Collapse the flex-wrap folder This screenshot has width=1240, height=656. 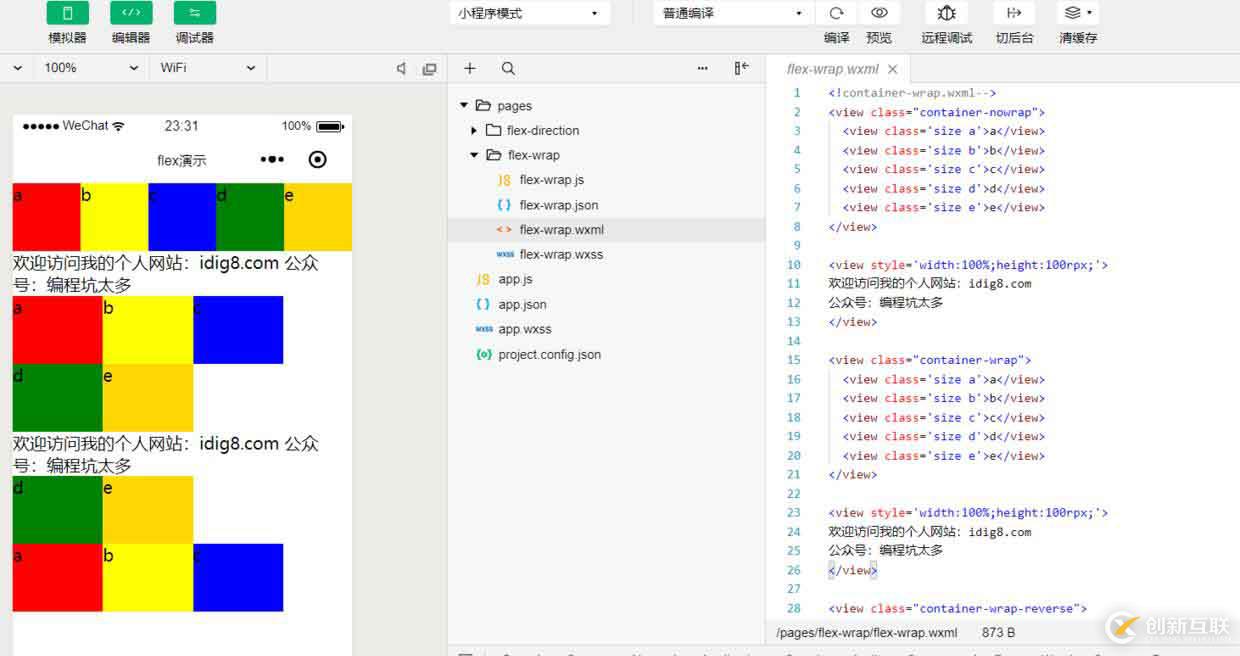pos(474,155)
